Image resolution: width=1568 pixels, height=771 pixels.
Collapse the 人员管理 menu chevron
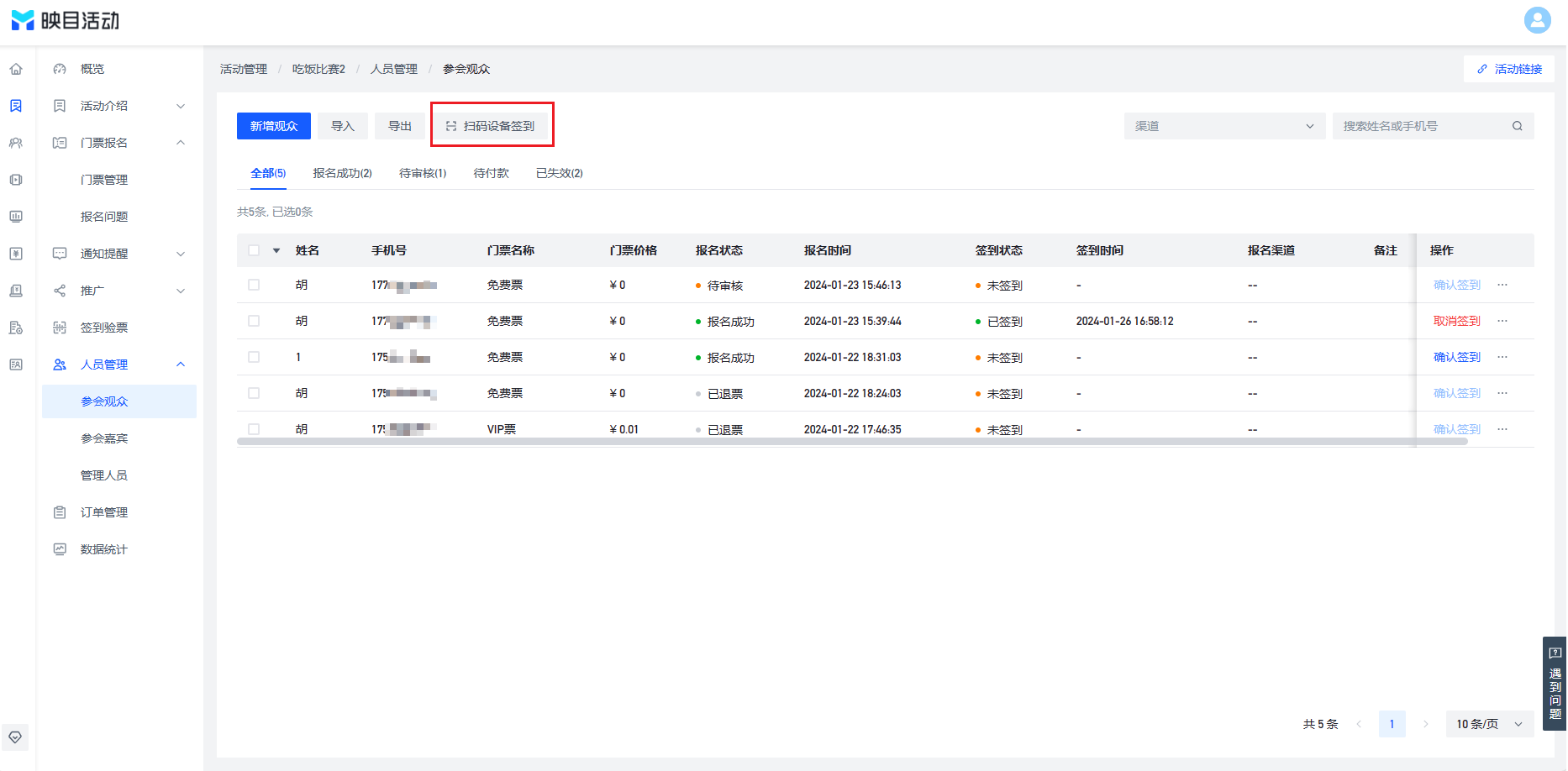(x=181, y=365)
